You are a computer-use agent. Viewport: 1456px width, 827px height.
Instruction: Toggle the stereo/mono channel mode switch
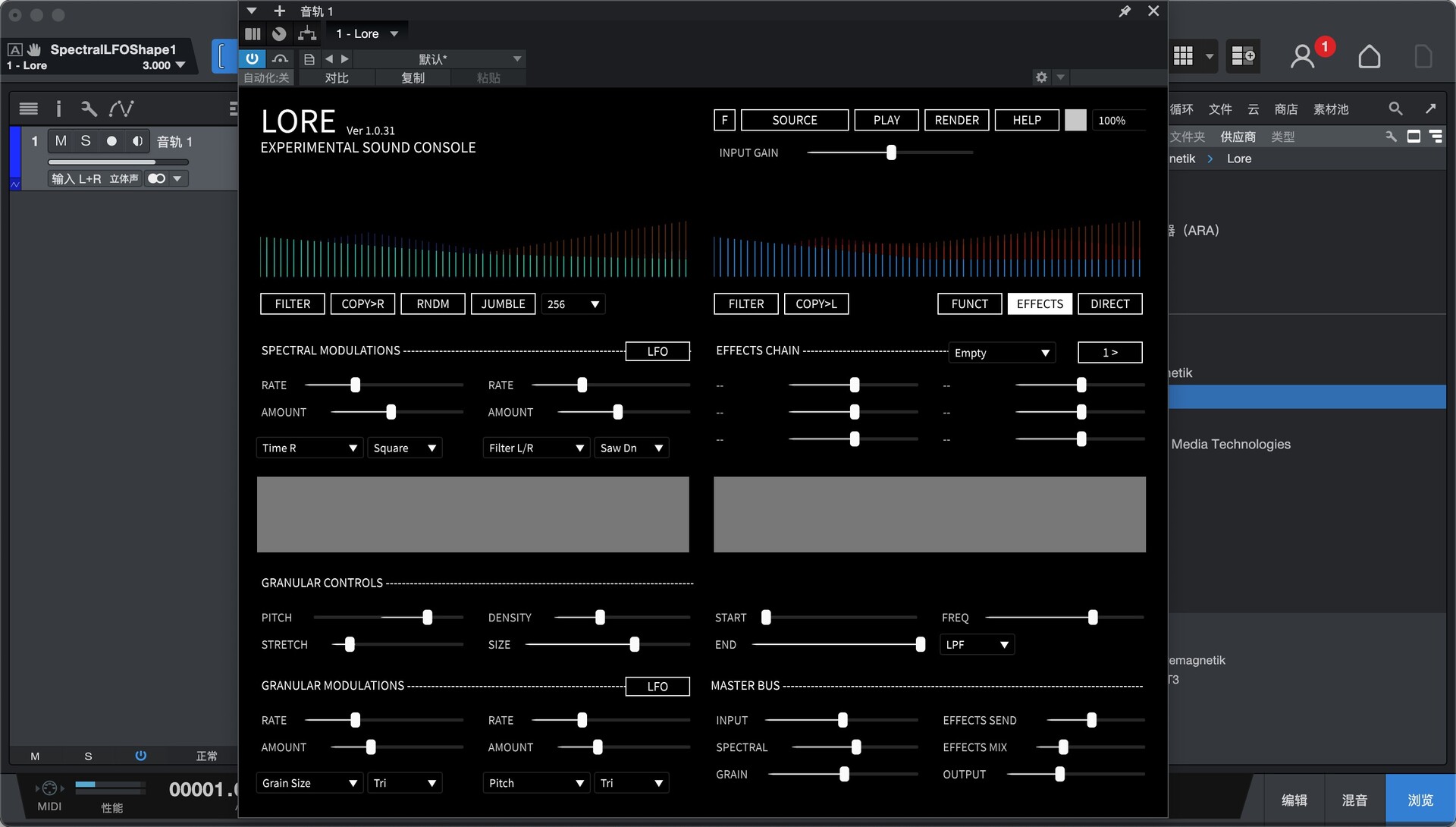156,178
